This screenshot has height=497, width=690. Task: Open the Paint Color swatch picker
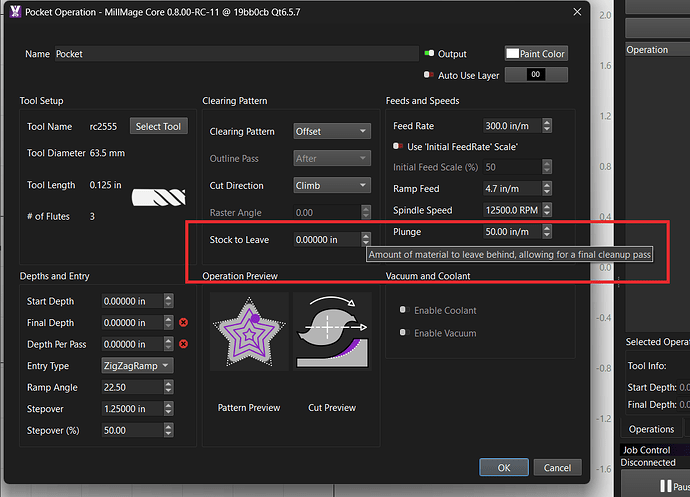(536, 54)
